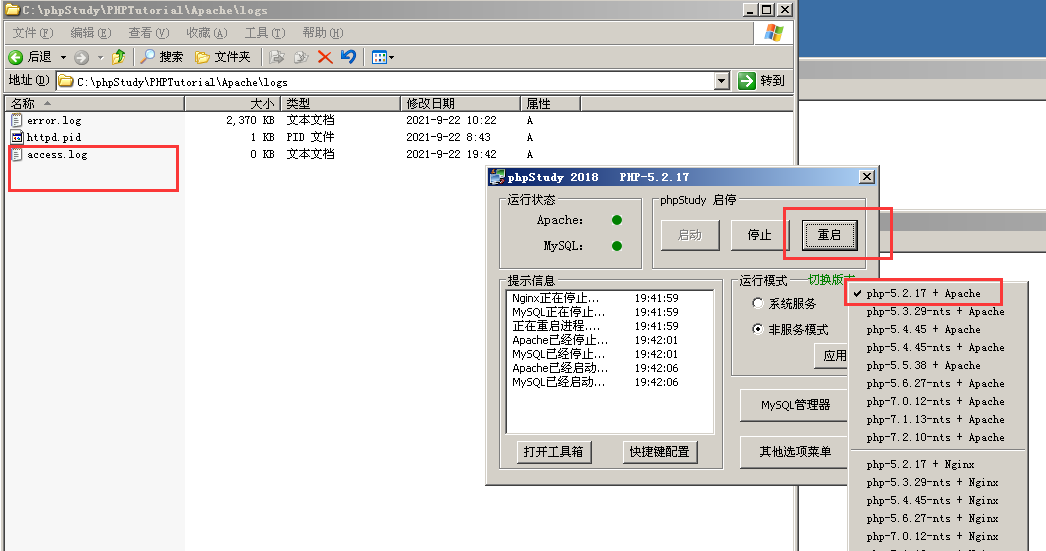The height and width of the screenshot is (551, 1046).
Task: Click the 打开工具箱 button
Action: [553, 452]
